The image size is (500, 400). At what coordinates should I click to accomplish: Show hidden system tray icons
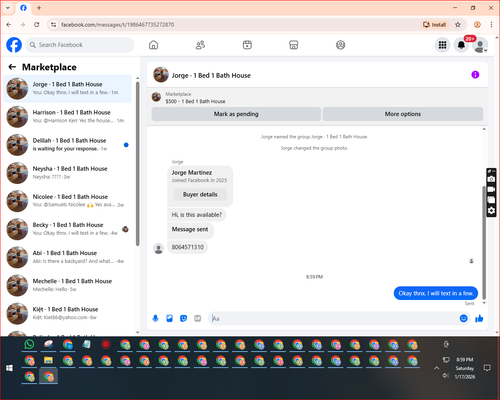pyautogui.click(x=437, y=368)
